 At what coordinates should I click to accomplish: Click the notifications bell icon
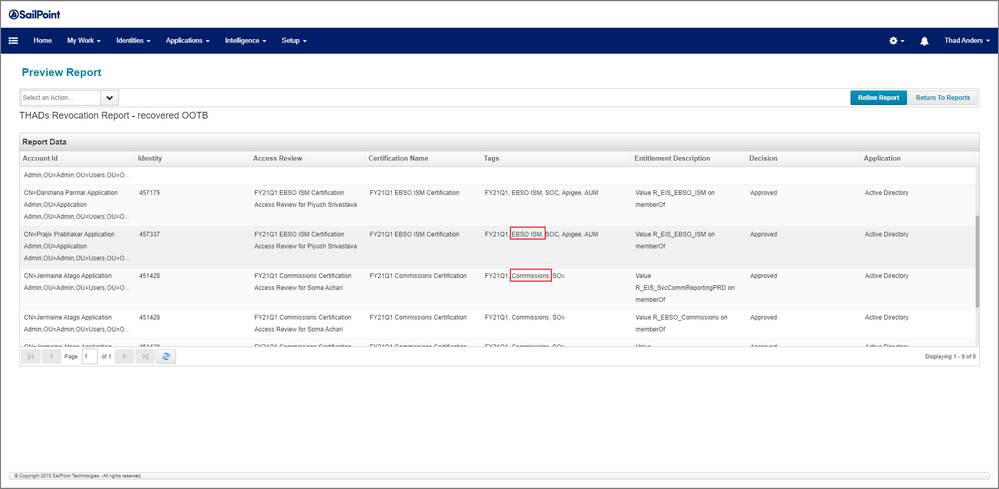point(924,41)
